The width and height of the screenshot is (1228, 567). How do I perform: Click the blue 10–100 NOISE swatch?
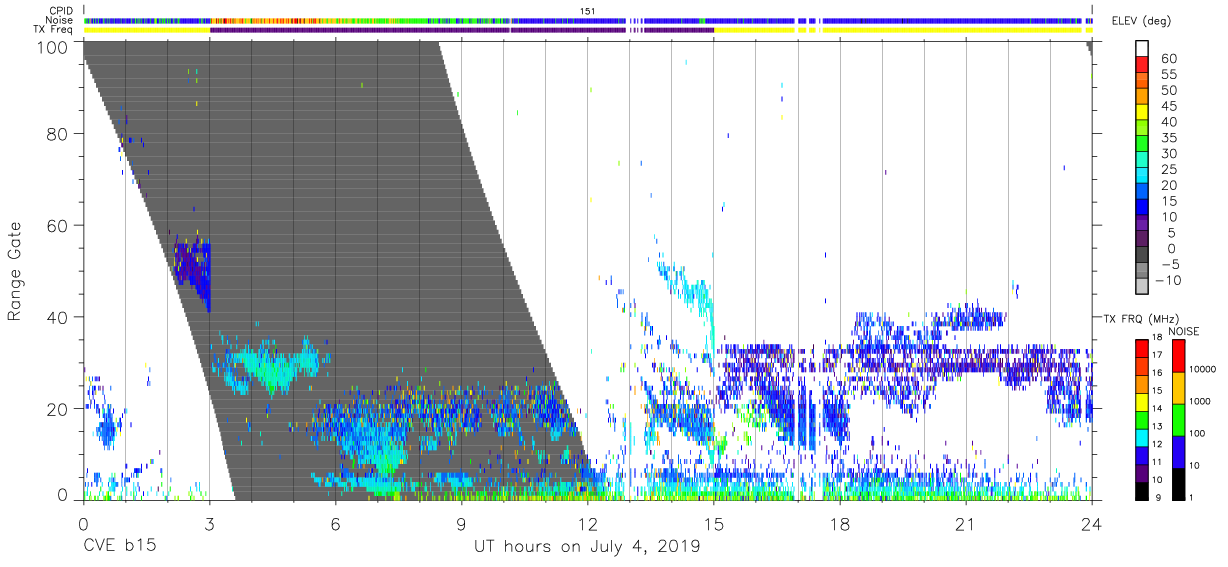point(1177,451)
